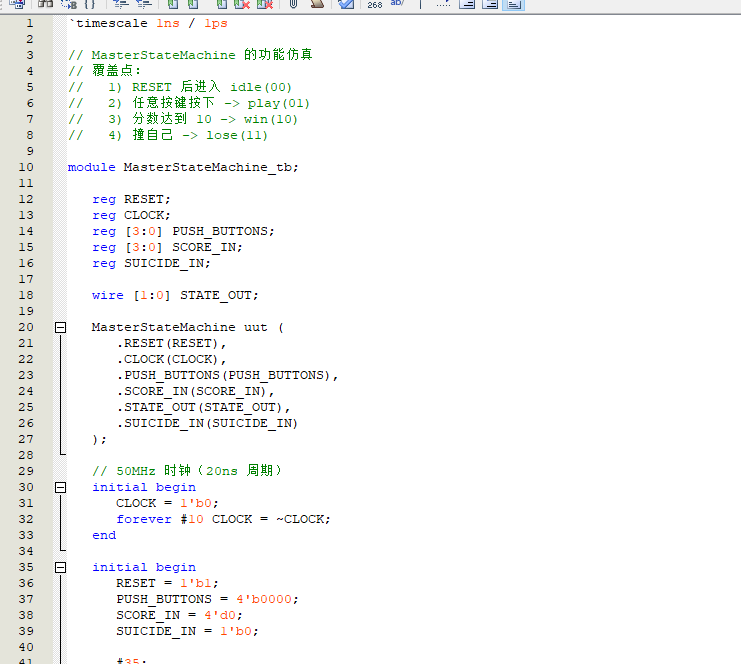The height and width of the screenshot is (664, 741).
Task: Select line number 10 in the gutter
Action: (26, 167)
